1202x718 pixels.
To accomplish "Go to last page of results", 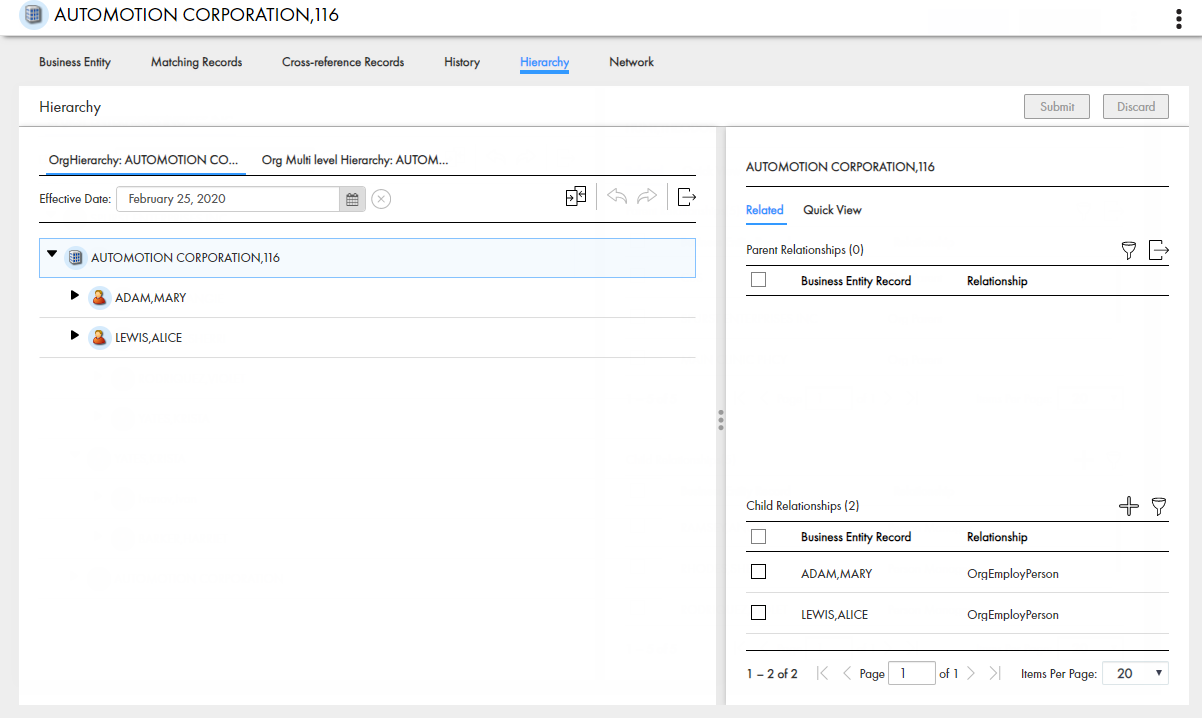I will [x=994, y=673].
